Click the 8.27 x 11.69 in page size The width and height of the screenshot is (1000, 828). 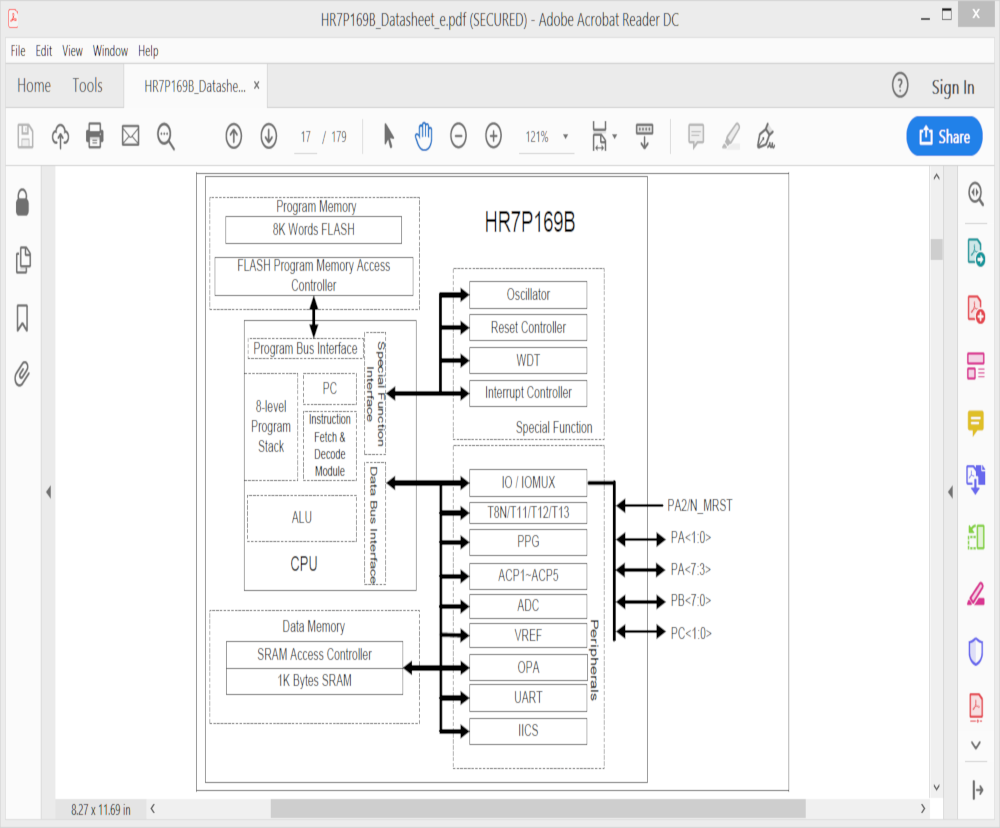101,810
